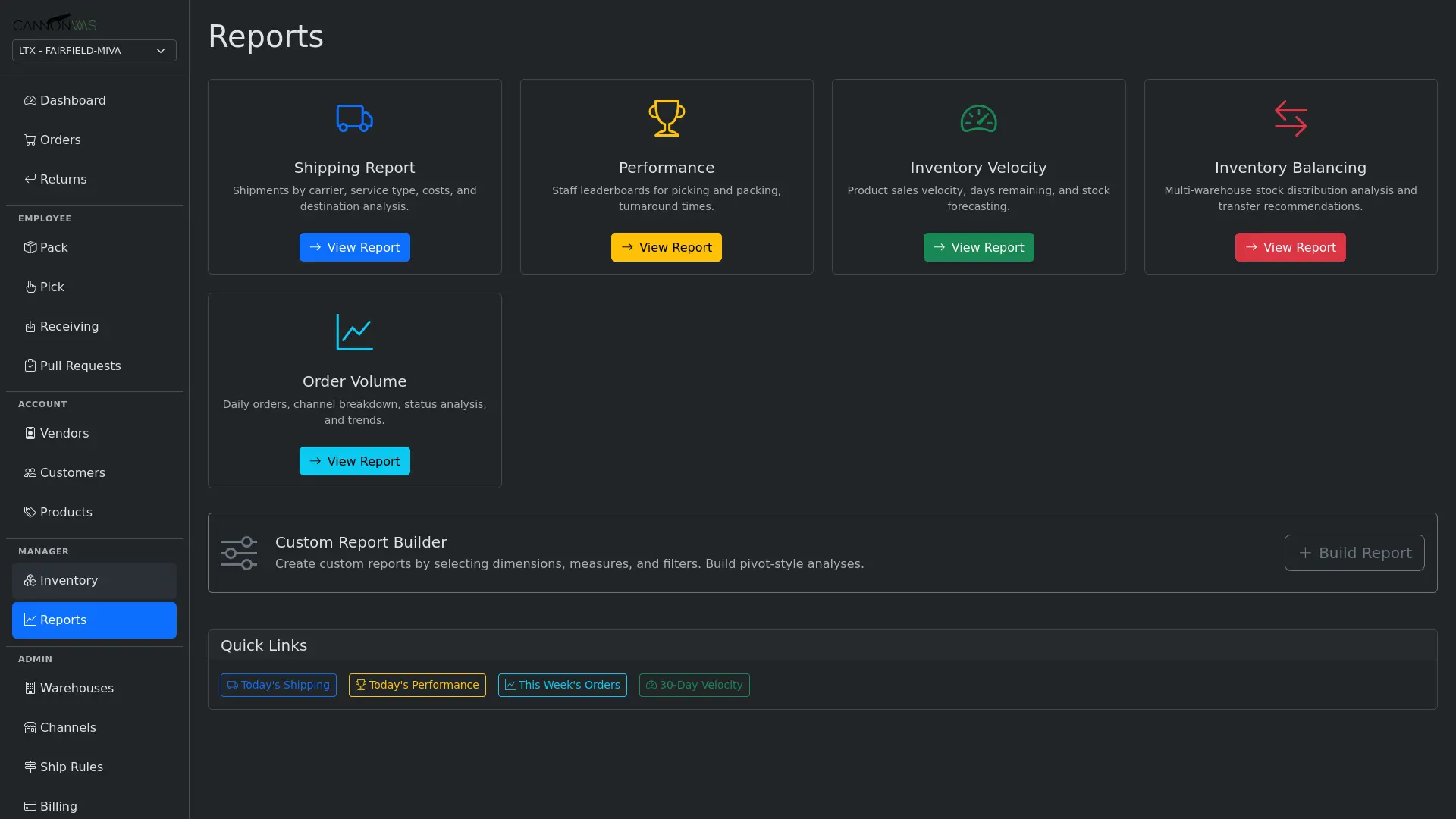Open the 30-Day Velocity quick link
This screenshot has height=819, width=1456.
tap(694, 685)
